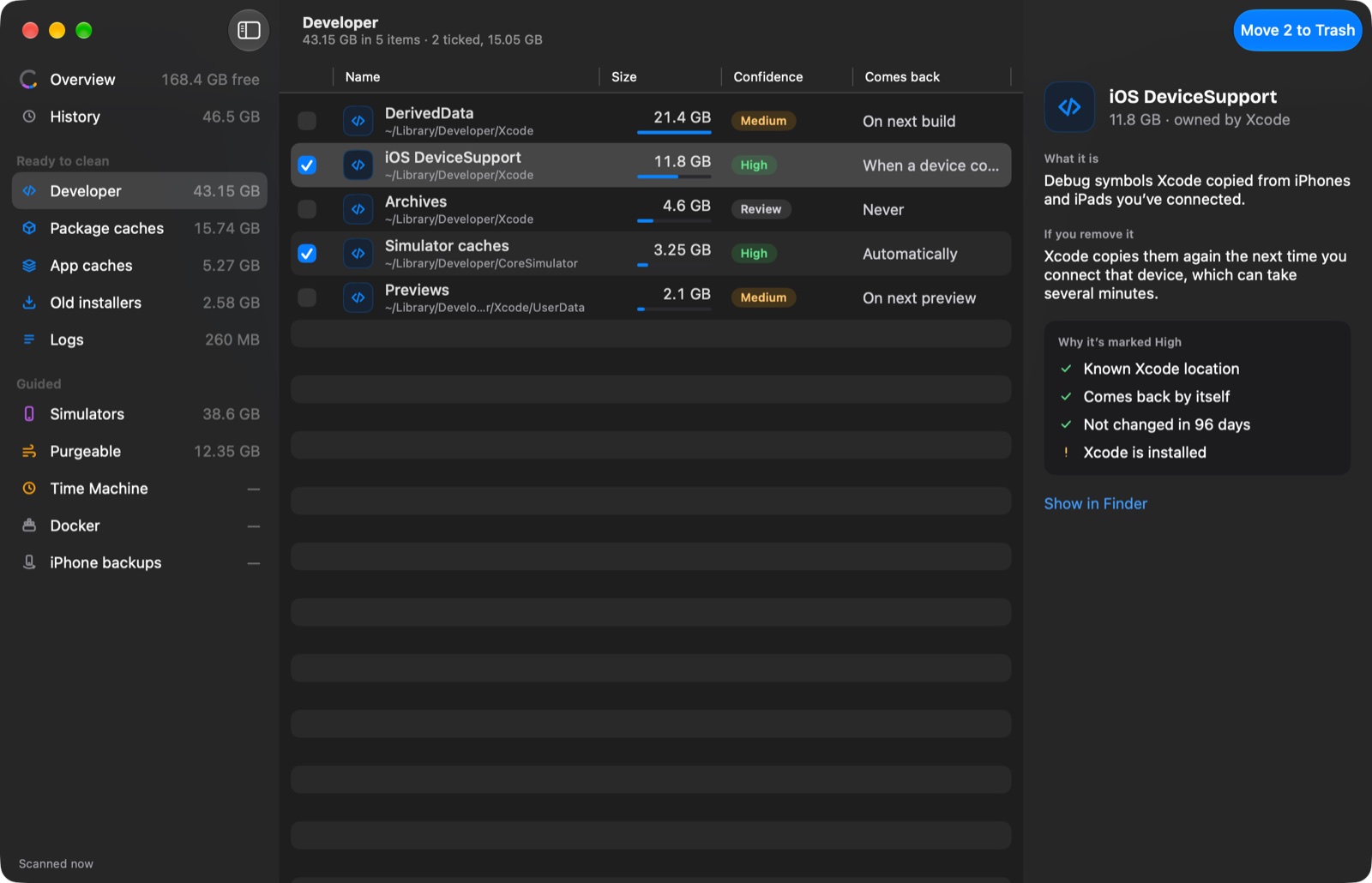Screen dimensions: 1372x883
Task: Open the Old installers category
Action: point(140,303)
